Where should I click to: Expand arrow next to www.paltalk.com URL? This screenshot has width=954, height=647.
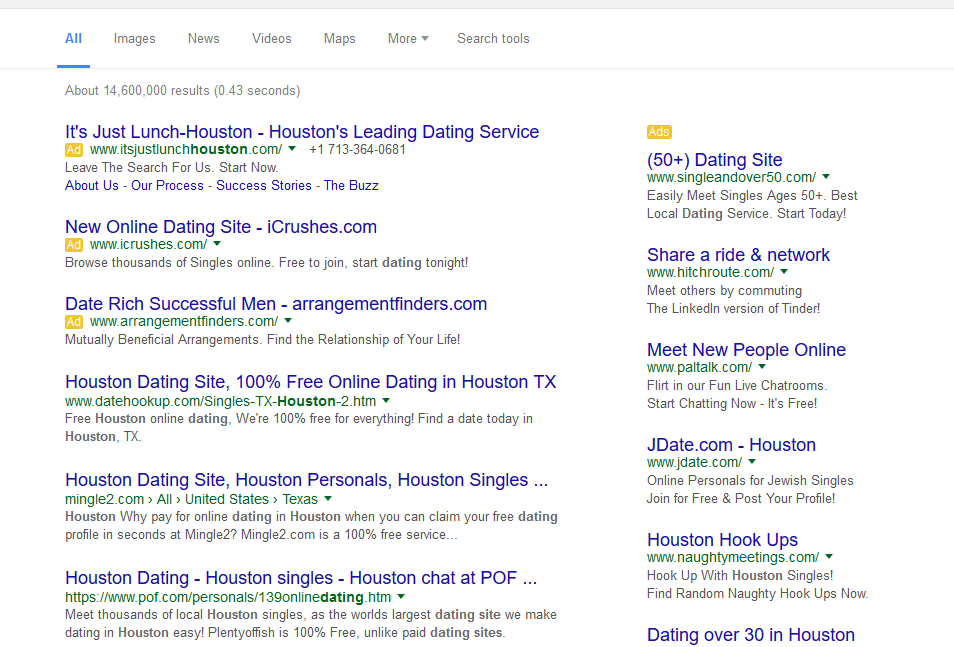[x=756, y=367]
